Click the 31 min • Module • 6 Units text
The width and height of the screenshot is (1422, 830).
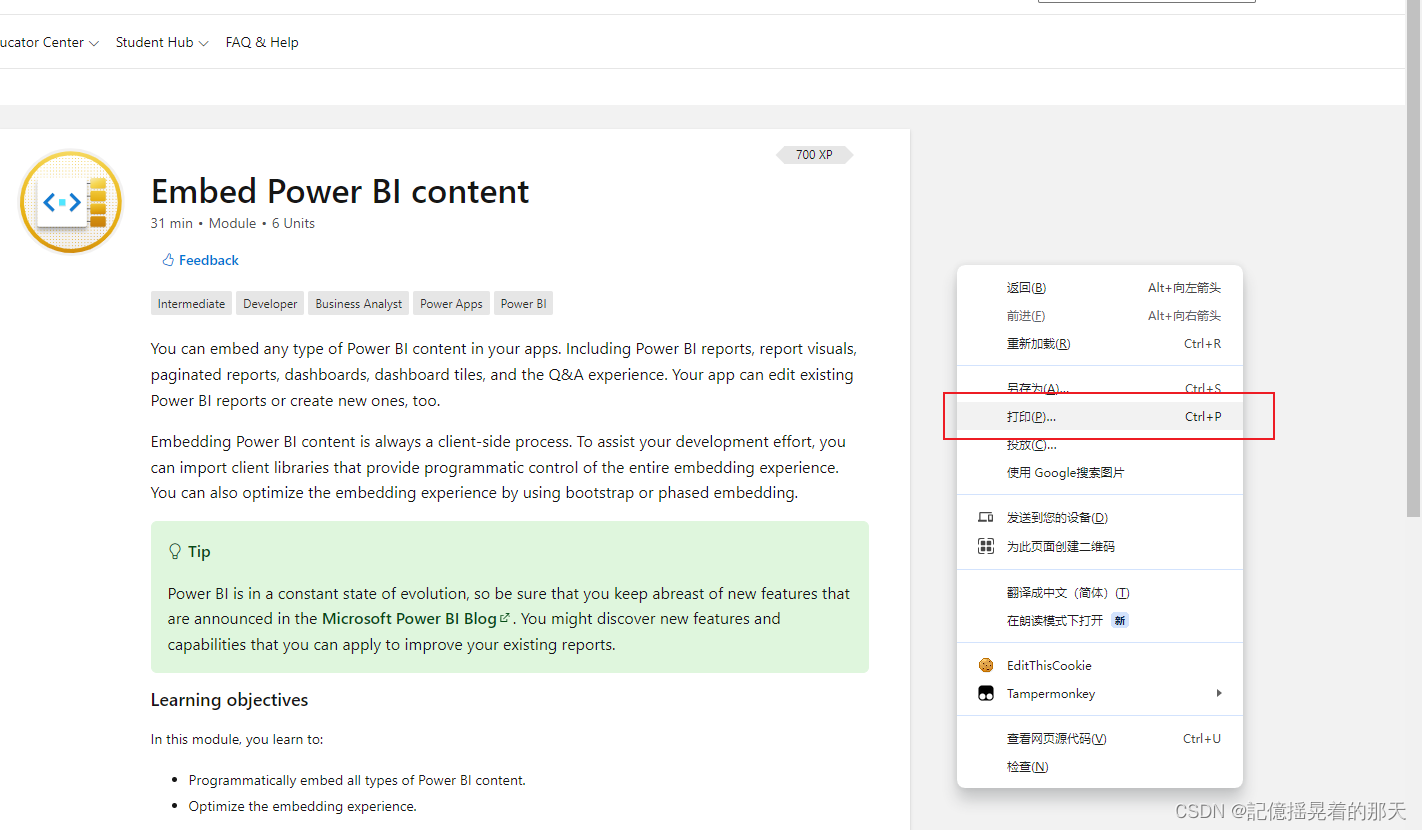pos(233,223)
